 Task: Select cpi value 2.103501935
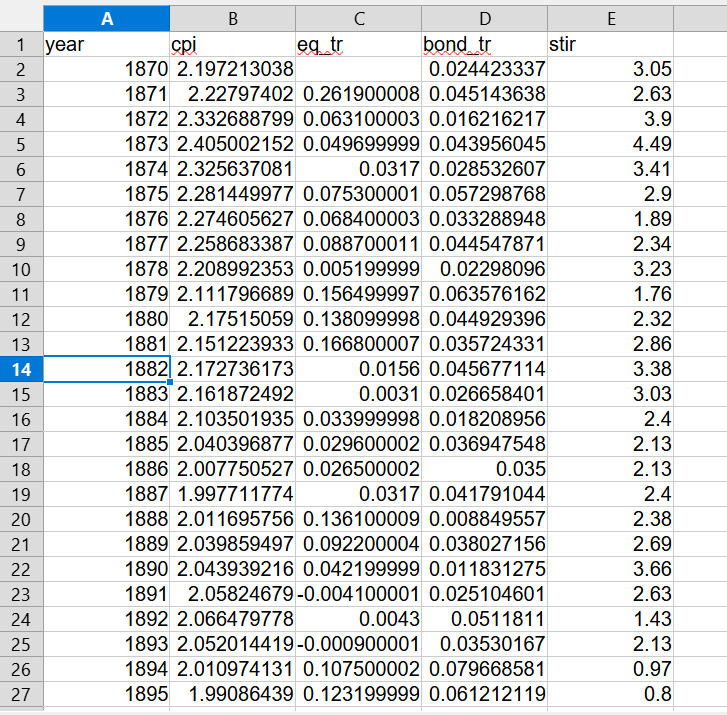pos(233,420)
